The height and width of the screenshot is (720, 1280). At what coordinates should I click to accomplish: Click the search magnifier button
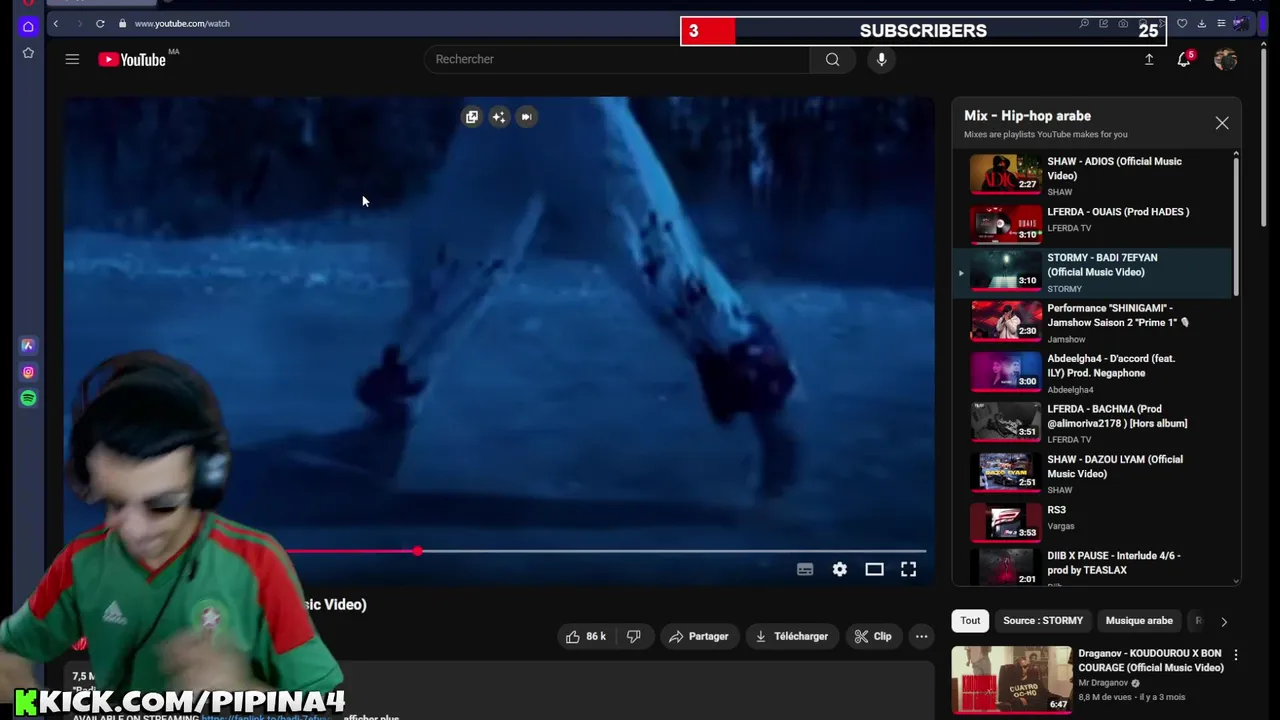[832, 59]
